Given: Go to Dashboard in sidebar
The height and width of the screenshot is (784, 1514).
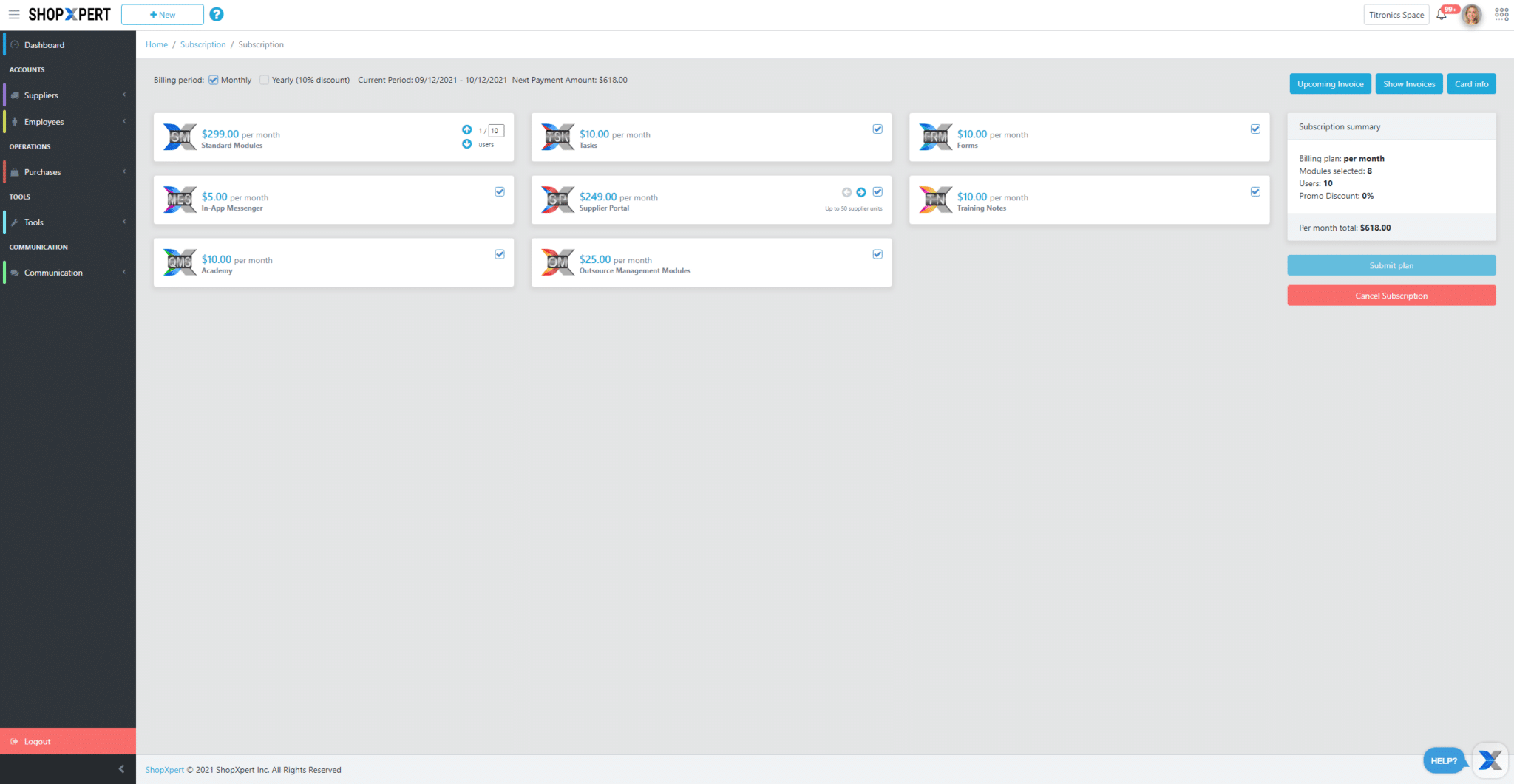Looking at the screenshot, I should (44, 45).
